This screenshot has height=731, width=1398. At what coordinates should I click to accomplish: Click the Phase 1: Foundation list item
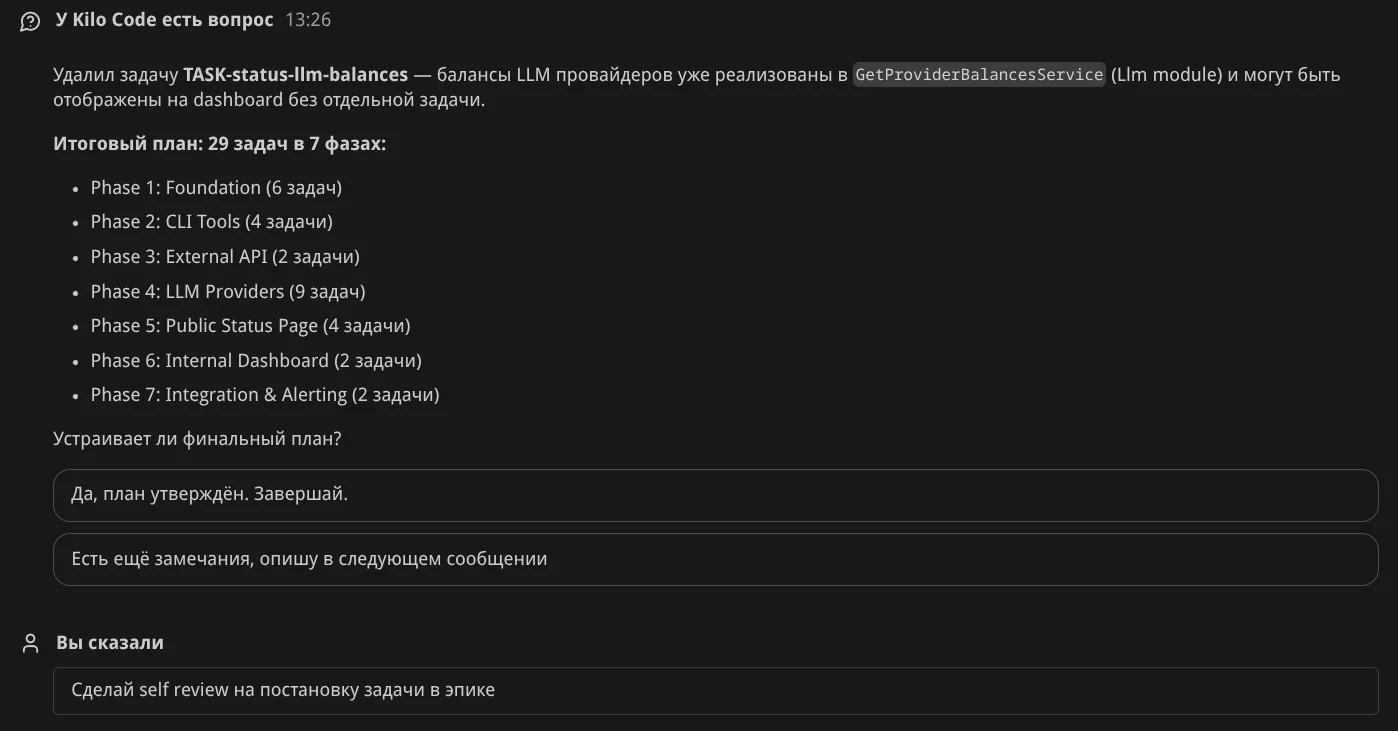pos(216,188)
